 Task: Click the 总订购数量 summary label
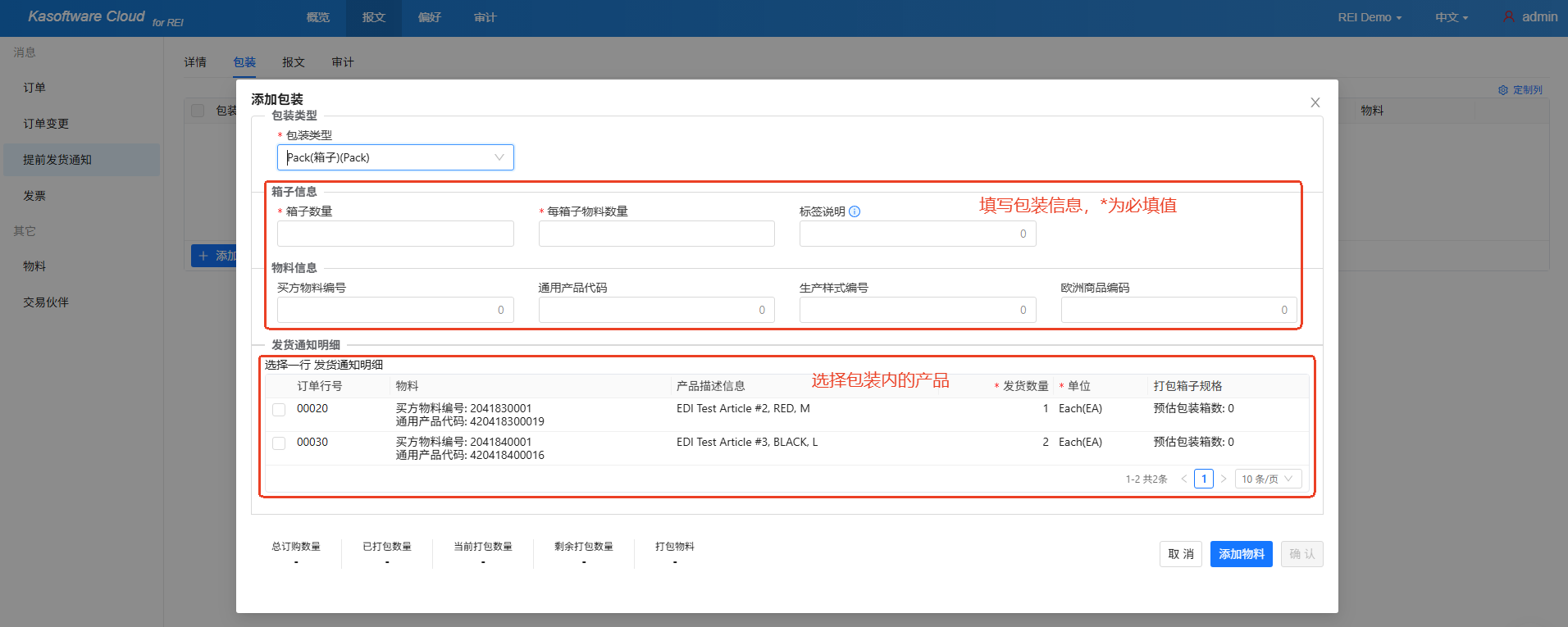coord(296,547)
